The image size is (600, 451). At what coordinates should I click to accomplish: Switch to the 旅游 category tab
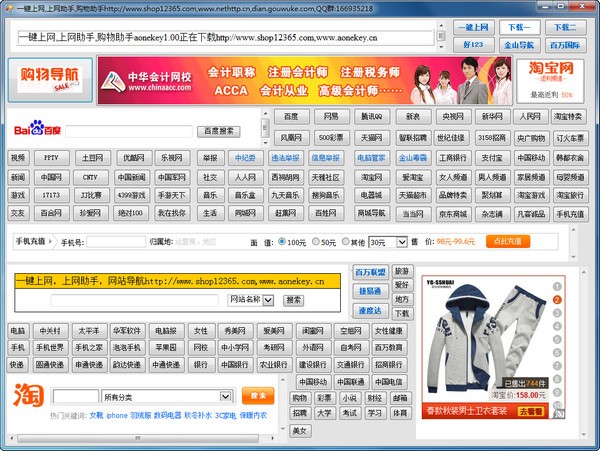pos(402,271)
